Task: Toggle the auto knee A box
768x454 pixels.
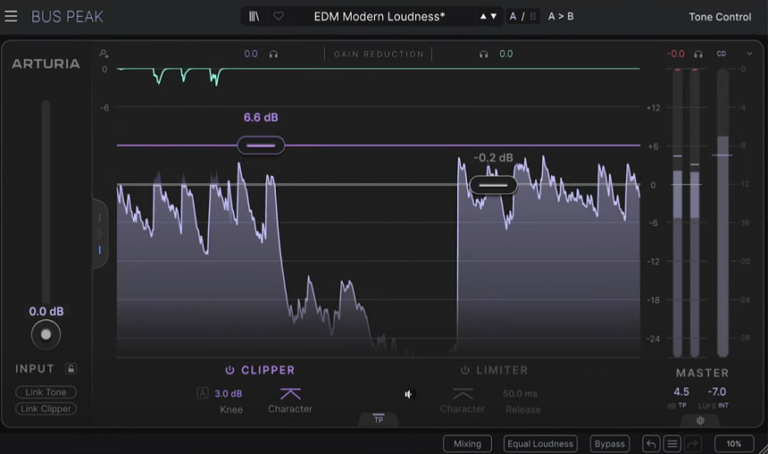Action: point(202,393)
